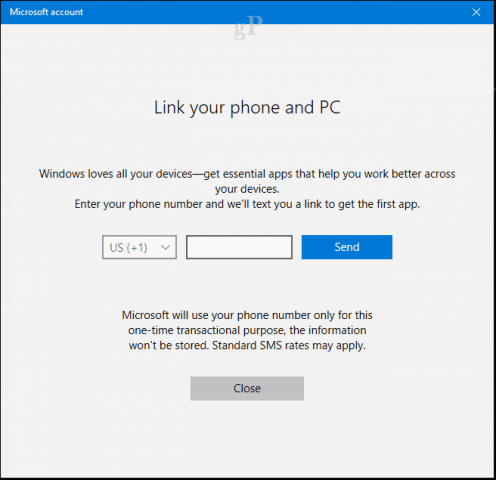Click the Windows loves all your devices sentence

[x=247, y=174]
